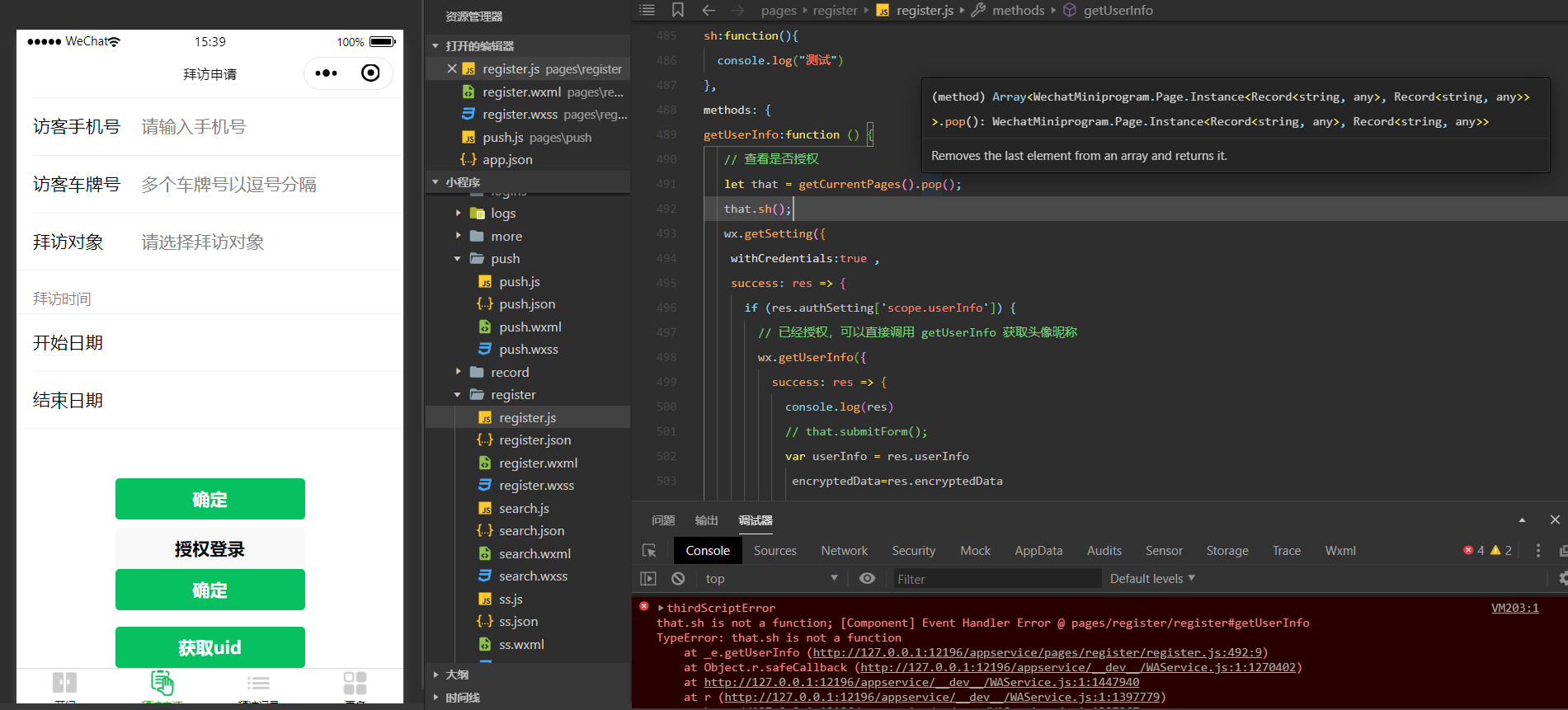Open the AppData tab

tap(1038, 551)
